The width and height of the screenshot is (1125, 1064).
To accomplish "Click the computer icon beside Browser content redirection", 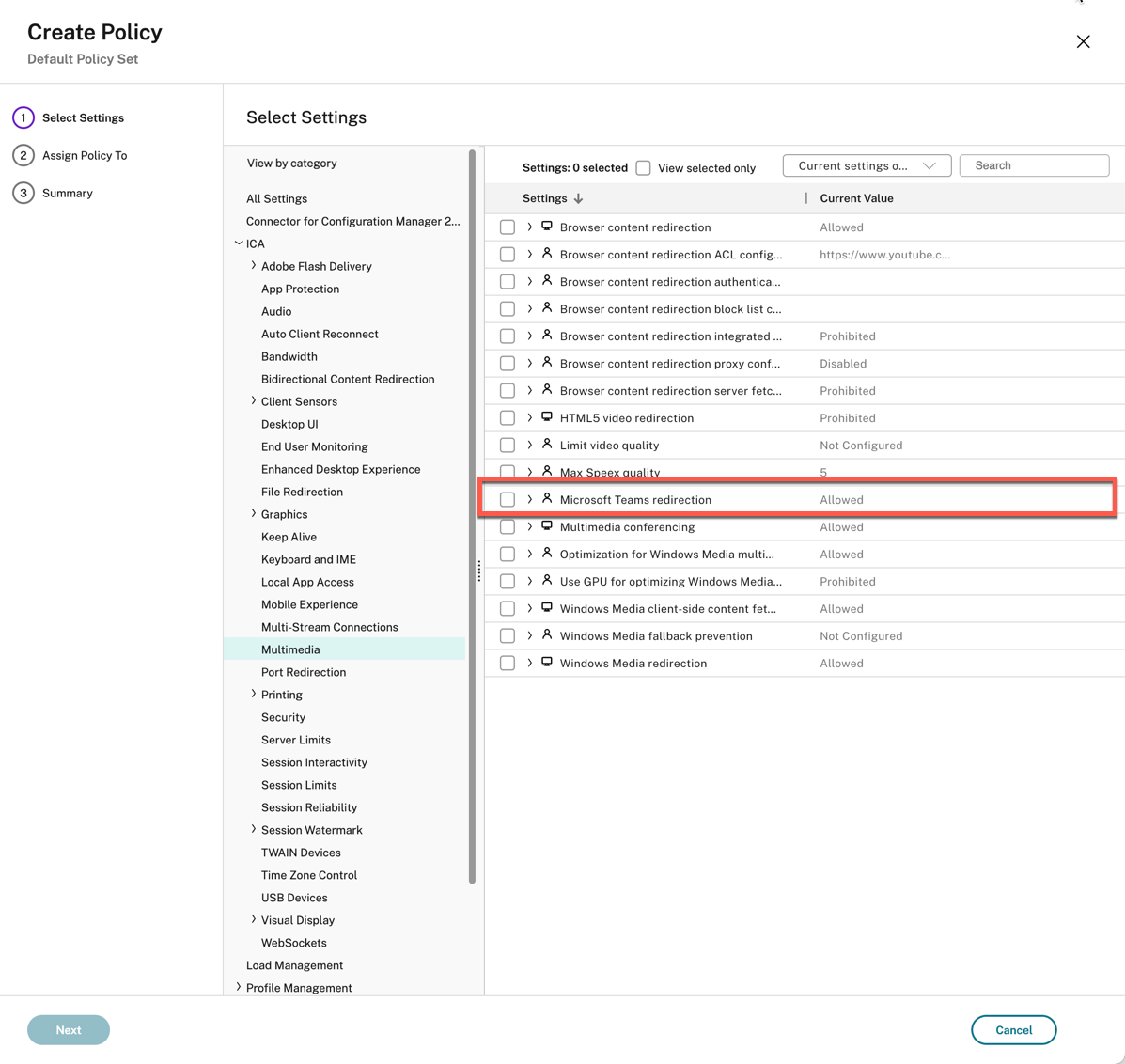I will (x=547, y=227).
